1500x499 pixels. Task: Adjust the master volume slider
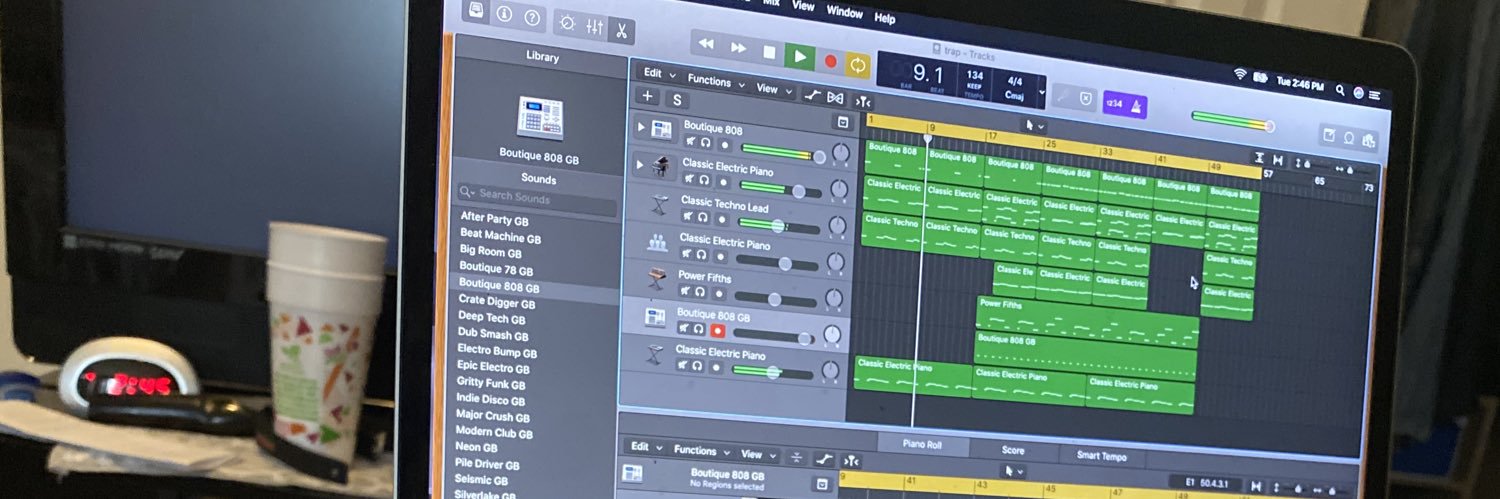pyautogui.click(x=1232, y=120)
